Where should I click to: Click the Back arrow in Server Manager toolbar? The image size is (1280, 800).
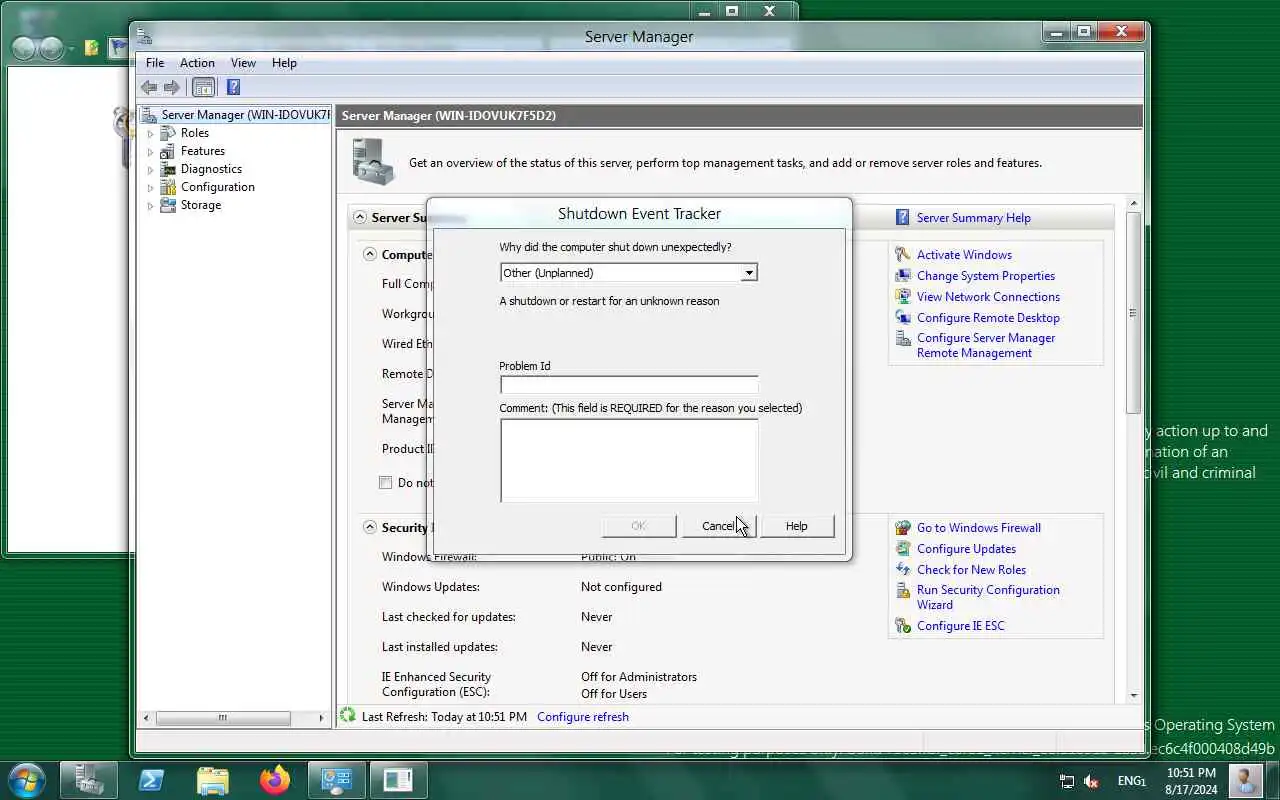pyautogui.click(x=149, y=87)
